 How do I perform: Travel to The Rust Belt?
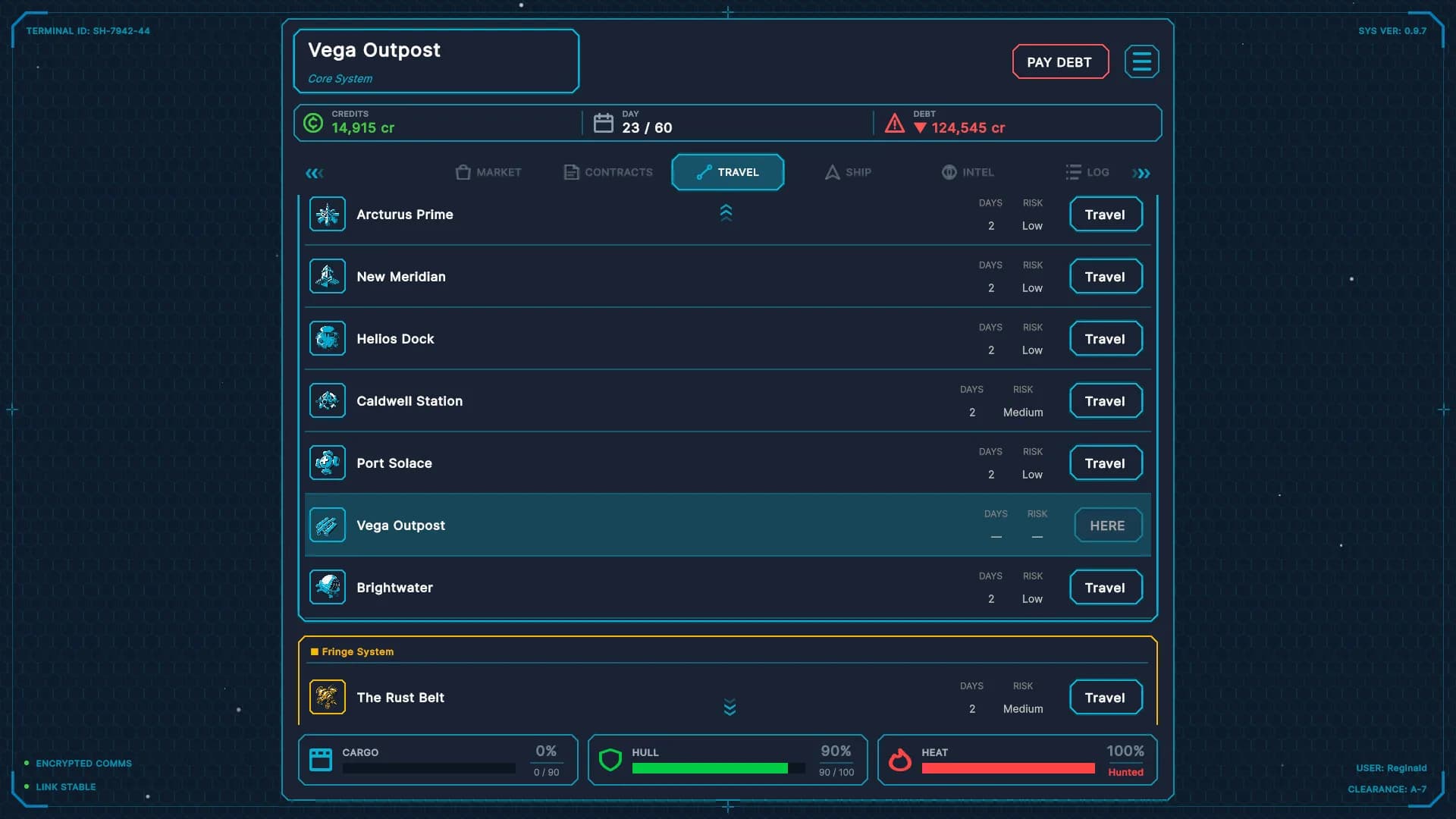(x=1106, y=698)
